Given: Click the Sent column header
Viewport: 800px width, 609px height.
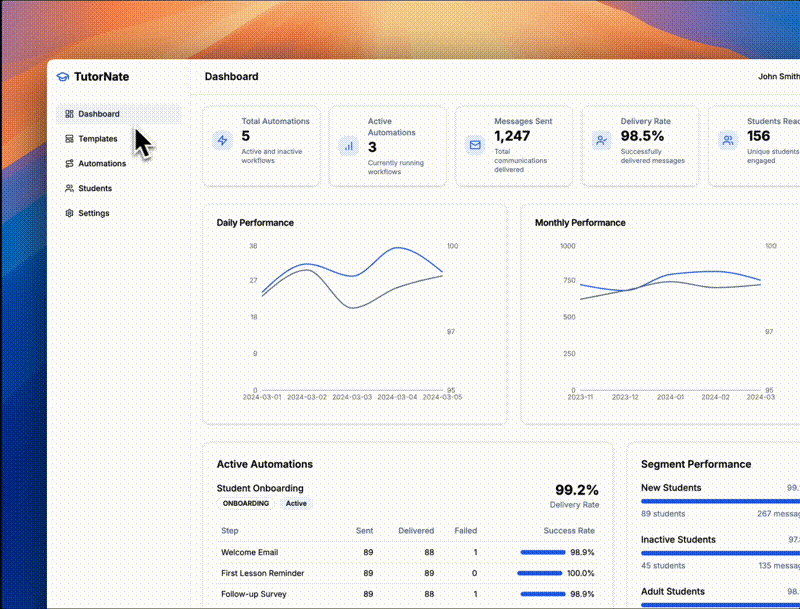Looking at the screenshot, I should coord(364,531).
